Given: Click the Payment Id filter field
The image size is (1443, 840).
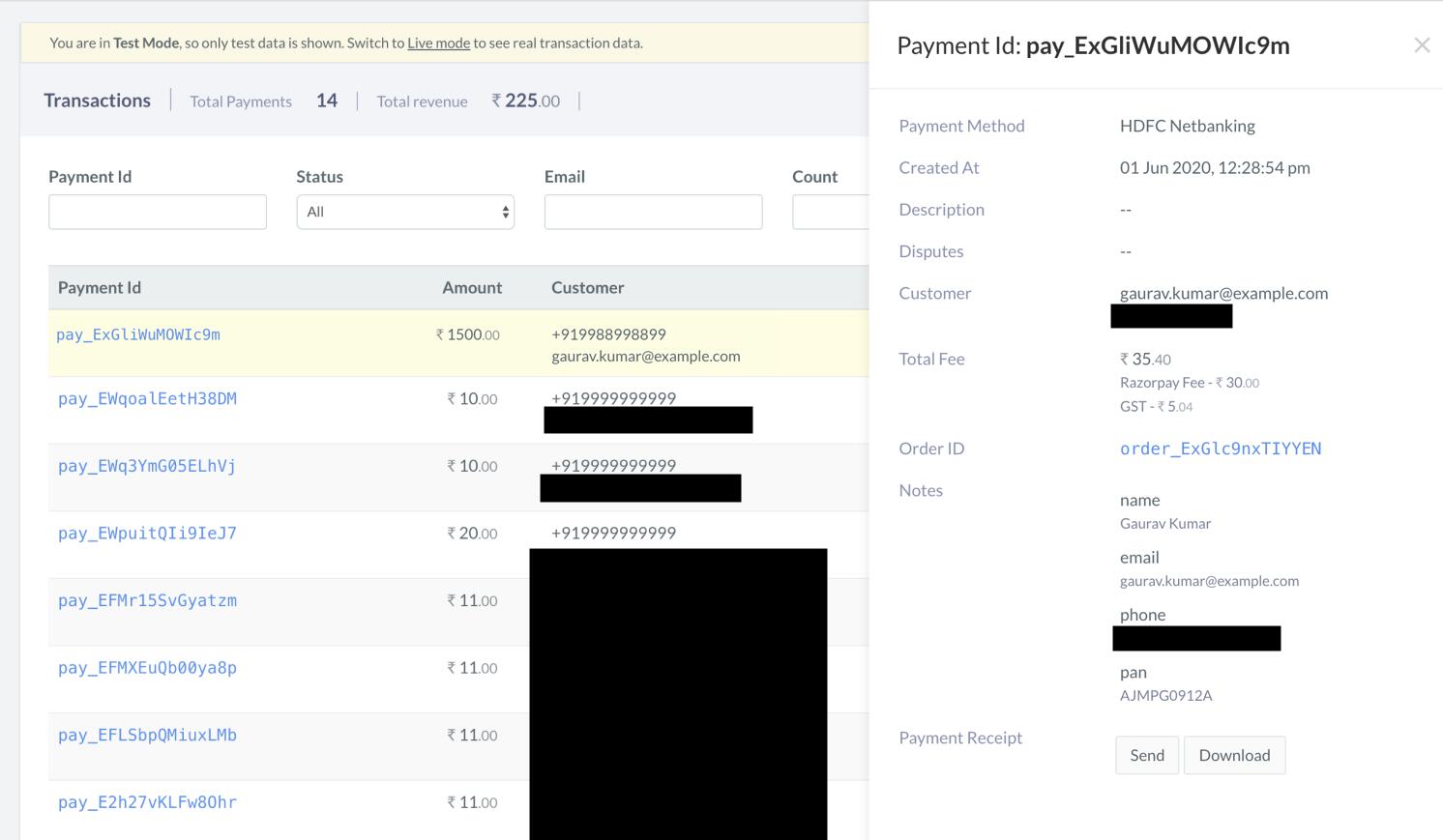Looking at the screenshot, I should click(x=157, y=211).
